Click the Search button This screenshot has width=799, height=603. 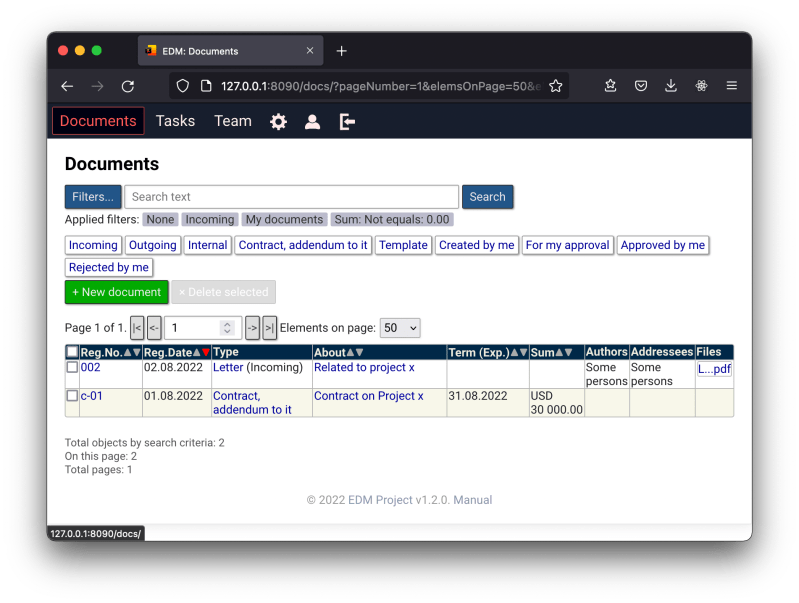pyautogui.click(x=487, y=197)
